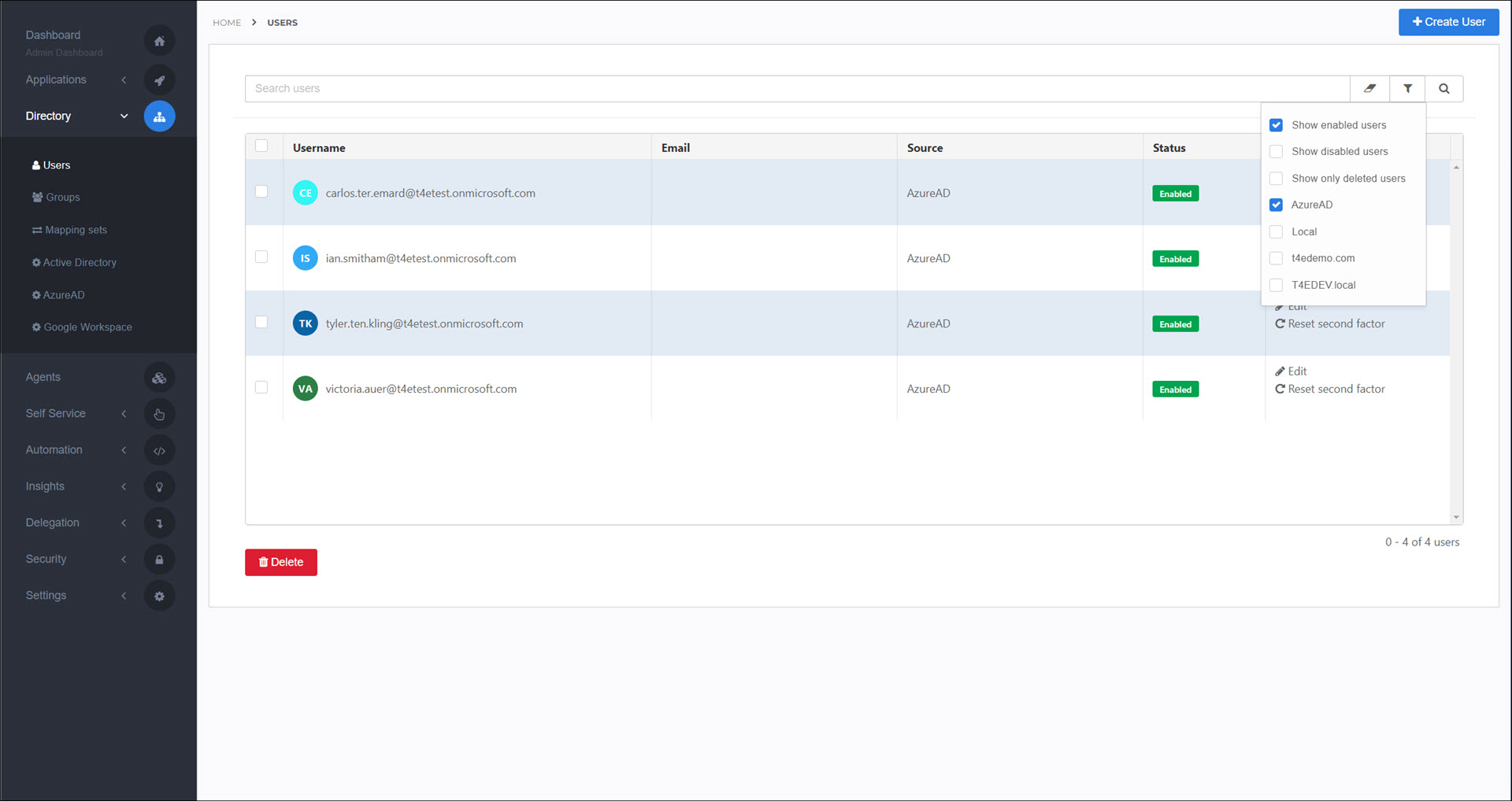This screenshot has height=802, width=1512.
Task: Select the victoria.auer row checkbox
Action: pyautogui.click(x=261, y=387)
